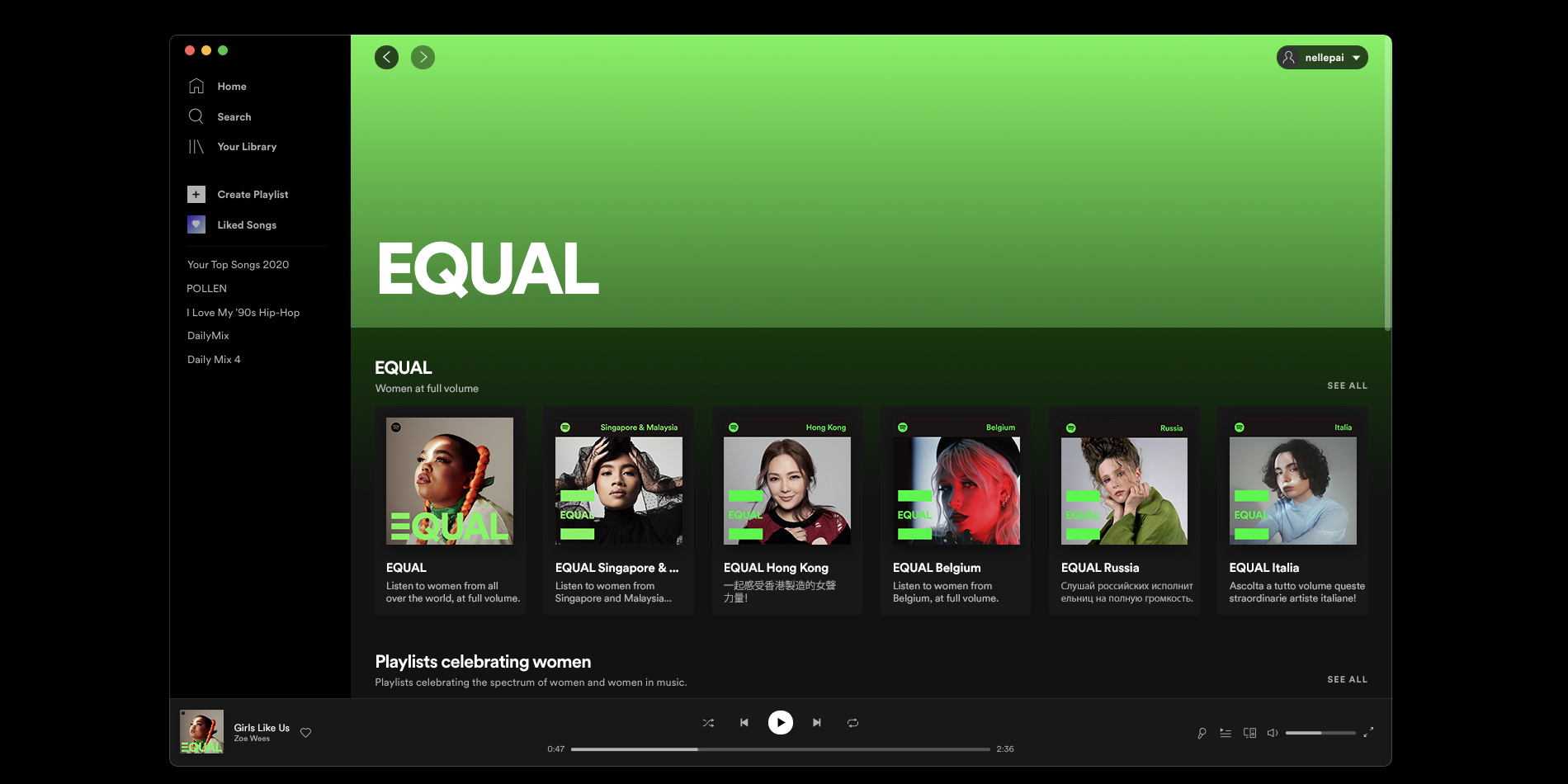Create a new playlist

253,194
